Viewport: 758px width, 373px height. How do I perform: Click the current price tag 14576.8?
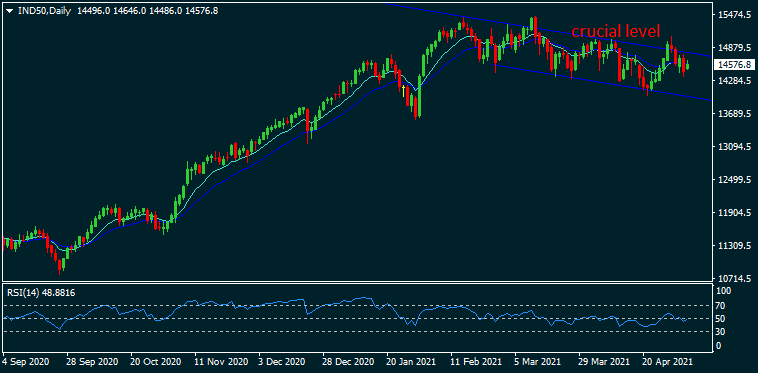[734, 64]
